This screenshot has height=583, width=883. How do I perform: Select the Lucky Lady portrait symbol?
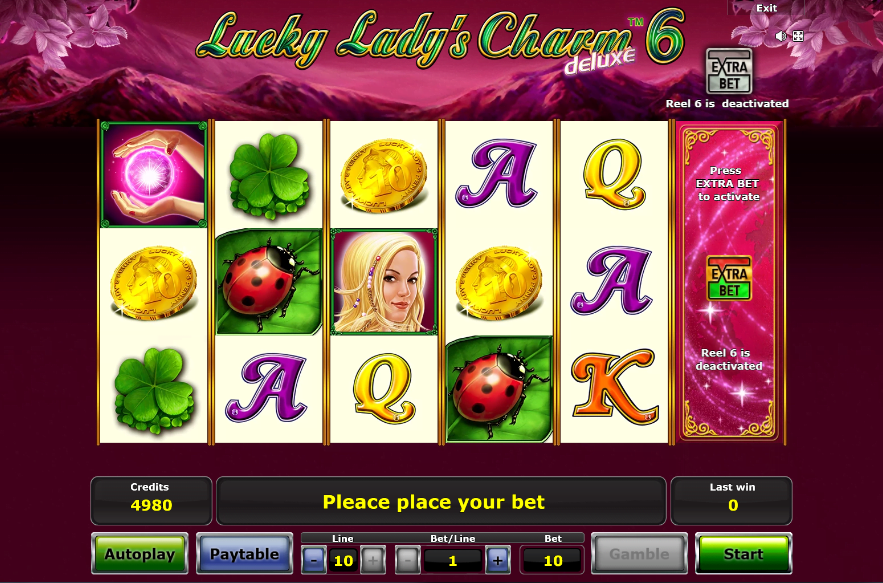[384, 281]
